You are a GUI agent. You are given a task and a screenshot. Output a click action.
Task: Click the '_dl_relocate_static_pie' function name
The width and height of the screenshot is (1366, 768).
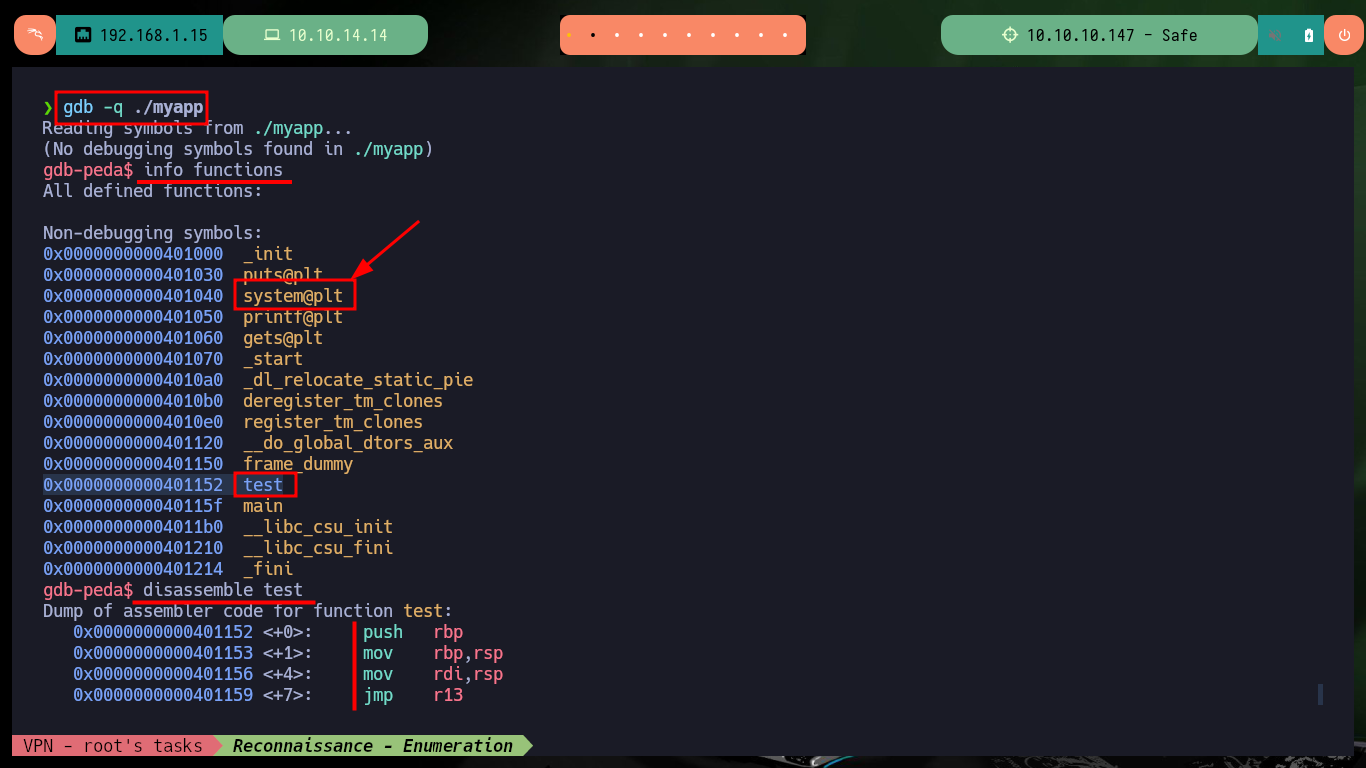point(358,380)
